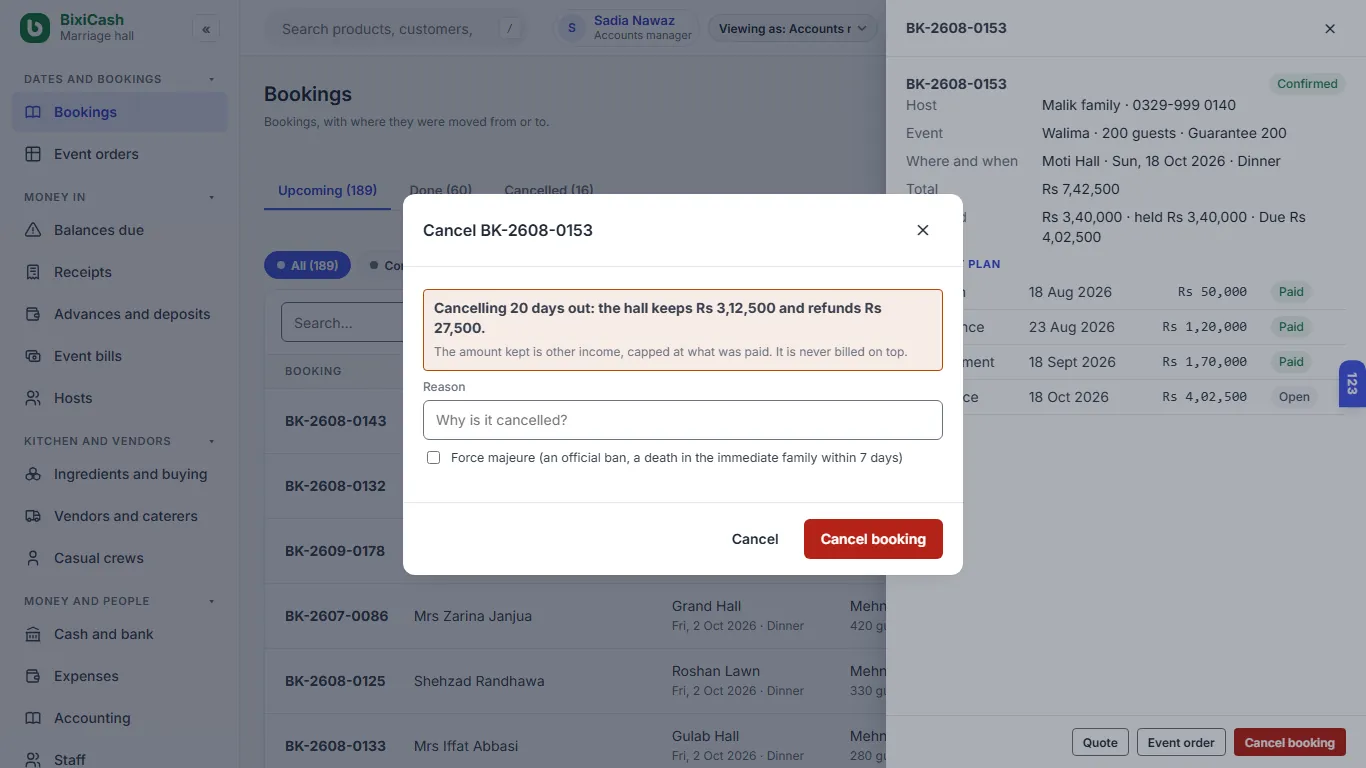Open the Viewing as role dropdown

792,29
